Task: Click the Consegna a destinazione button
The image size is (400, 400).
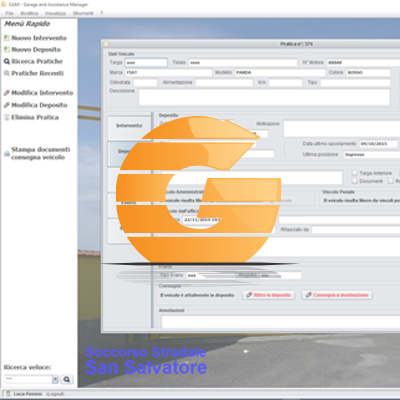Action: point(337,295)
